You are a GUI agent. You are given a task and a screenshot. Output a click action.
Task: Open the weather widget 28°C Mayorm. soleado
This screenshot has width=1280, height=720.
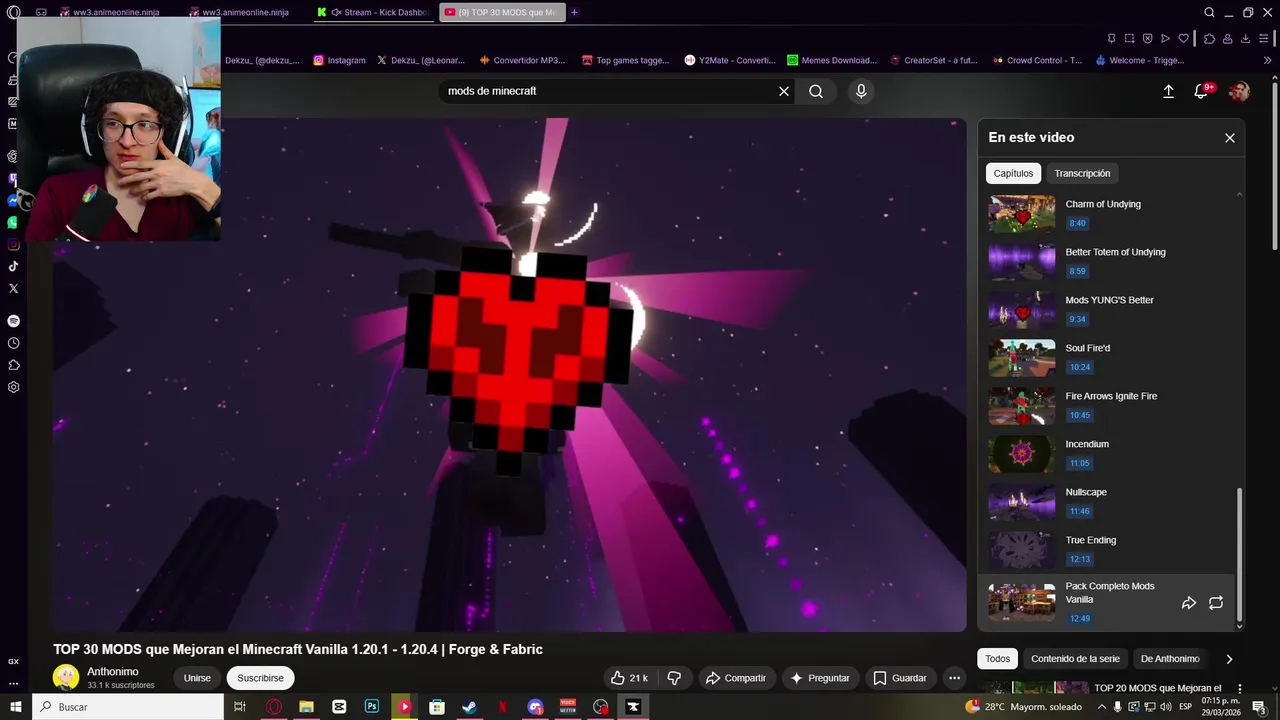tap(1024, 707)
